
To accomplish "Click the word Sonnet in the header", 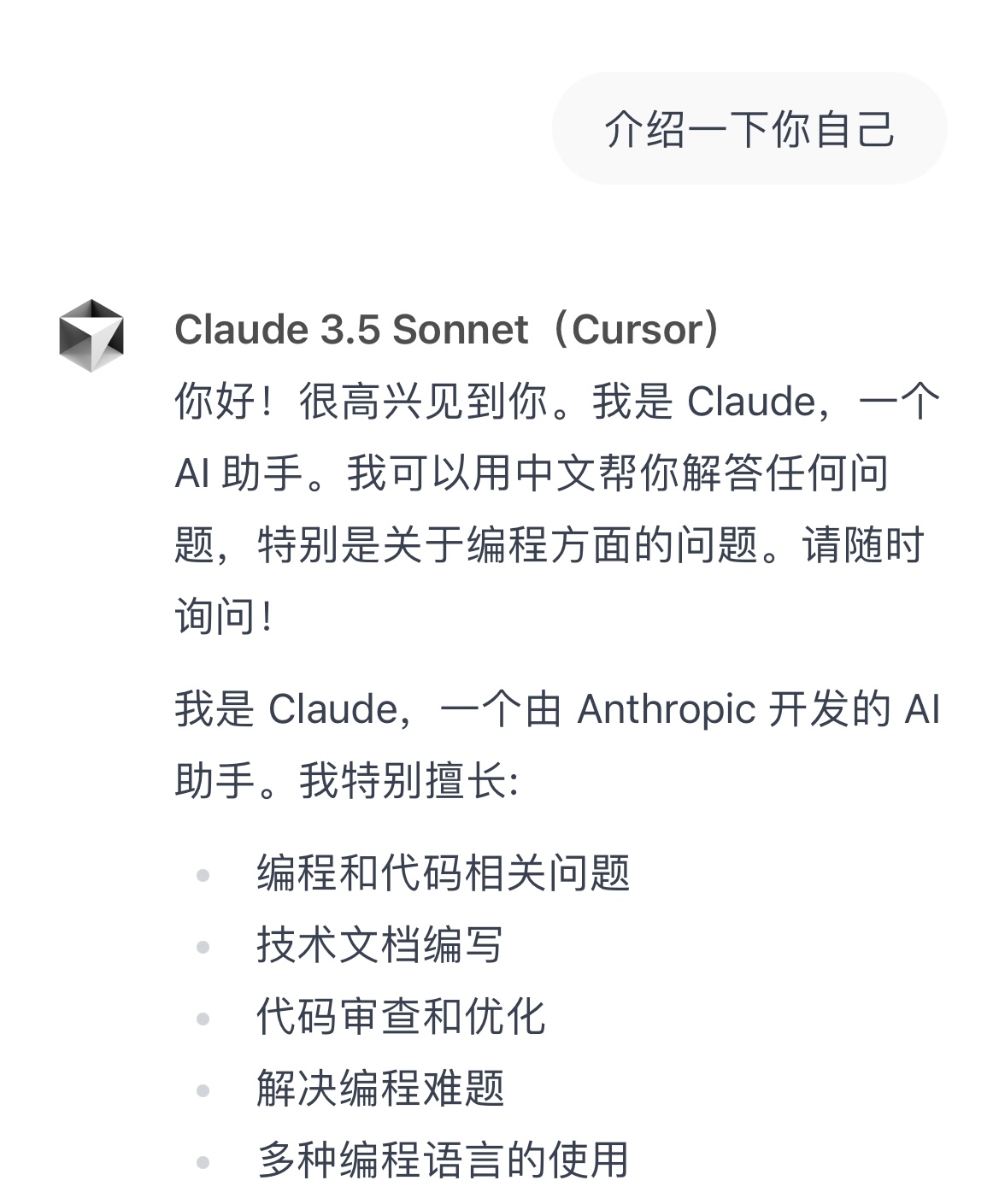I will (x=460, y=330).
